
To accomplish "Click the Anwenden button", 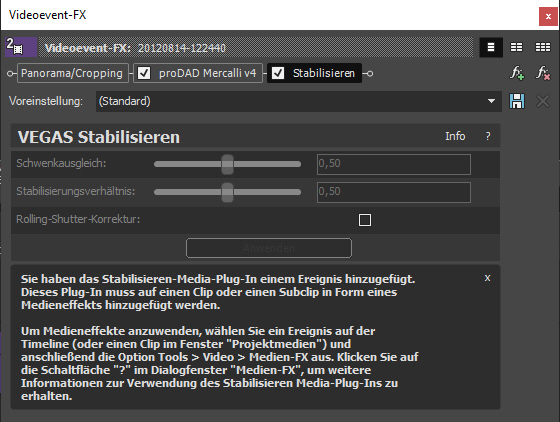I will tap(269, 248).
